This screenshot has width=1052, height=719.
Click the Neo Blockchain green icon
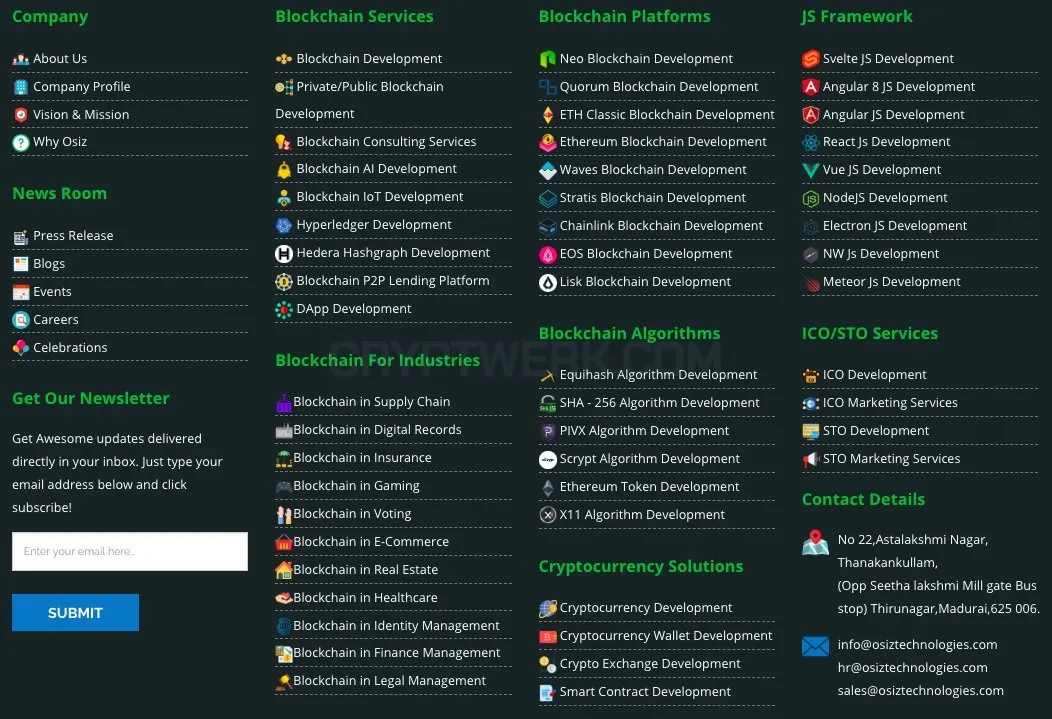click(547, 59)
